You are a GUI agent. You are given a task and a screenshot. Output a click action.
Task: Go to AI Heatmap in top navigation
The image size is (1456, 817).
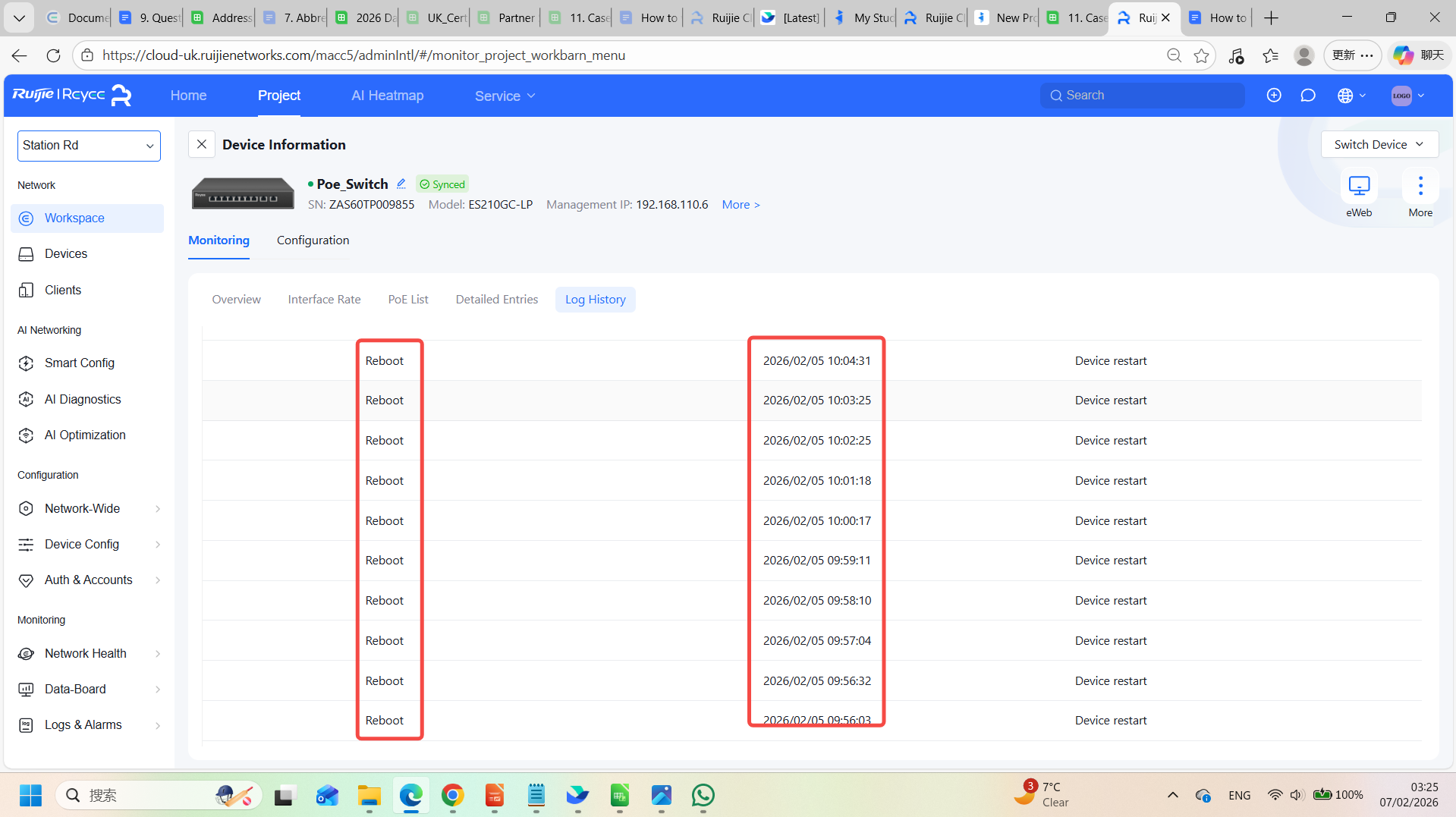click(387, 96)
